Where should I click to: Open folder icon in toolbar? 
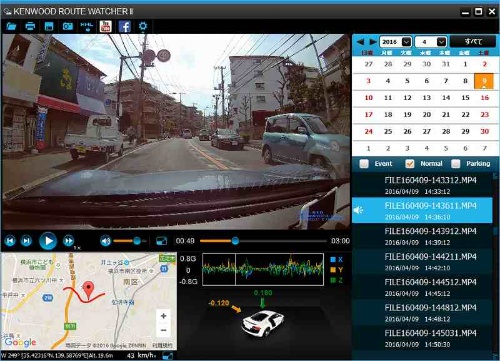click(11, 26)
